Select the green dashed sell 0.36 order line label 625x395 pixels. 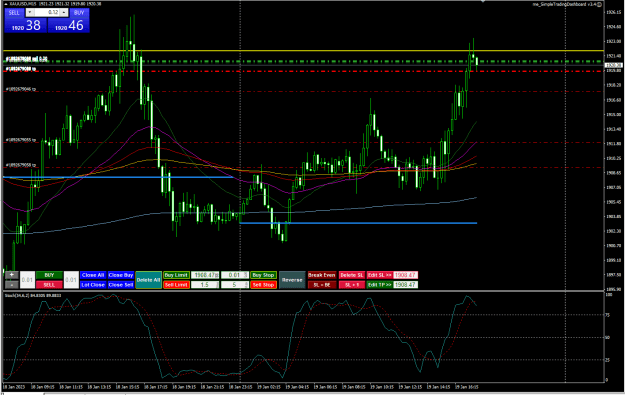click(x=26, y=59)
